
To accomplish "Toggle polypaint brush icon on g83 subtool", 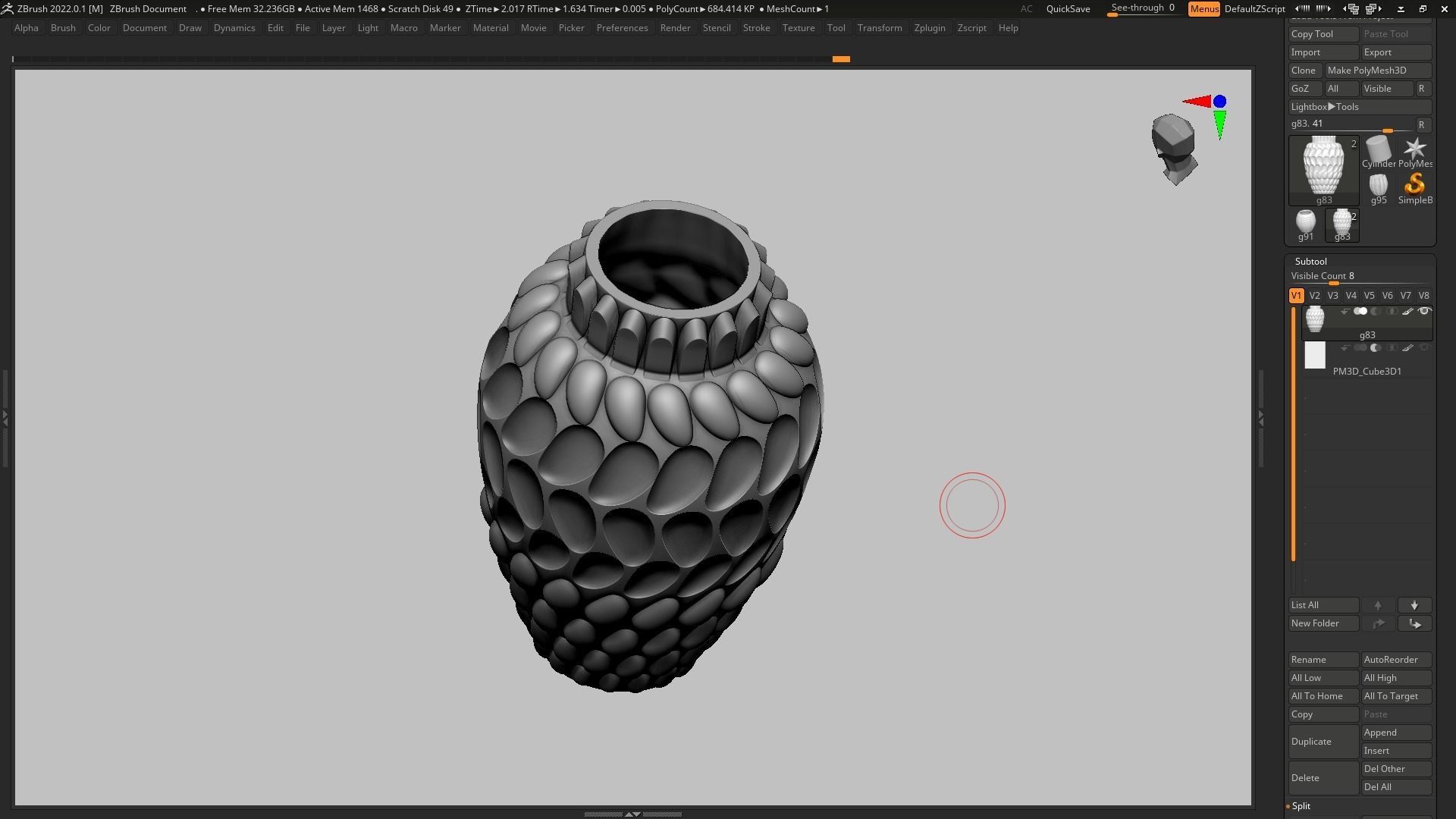I will pyautogui.click(x=1407, y=312).
